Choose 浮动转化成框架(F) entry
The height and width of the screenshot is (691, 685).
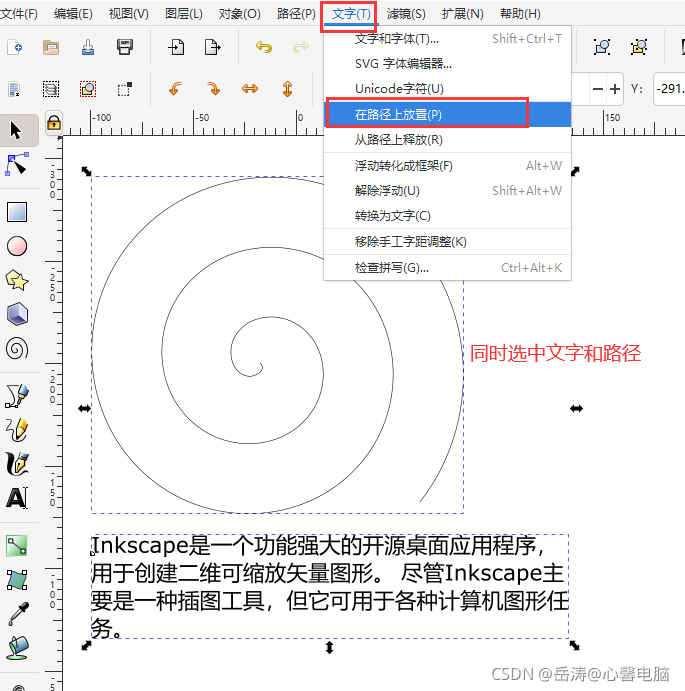tap(447, 166)
